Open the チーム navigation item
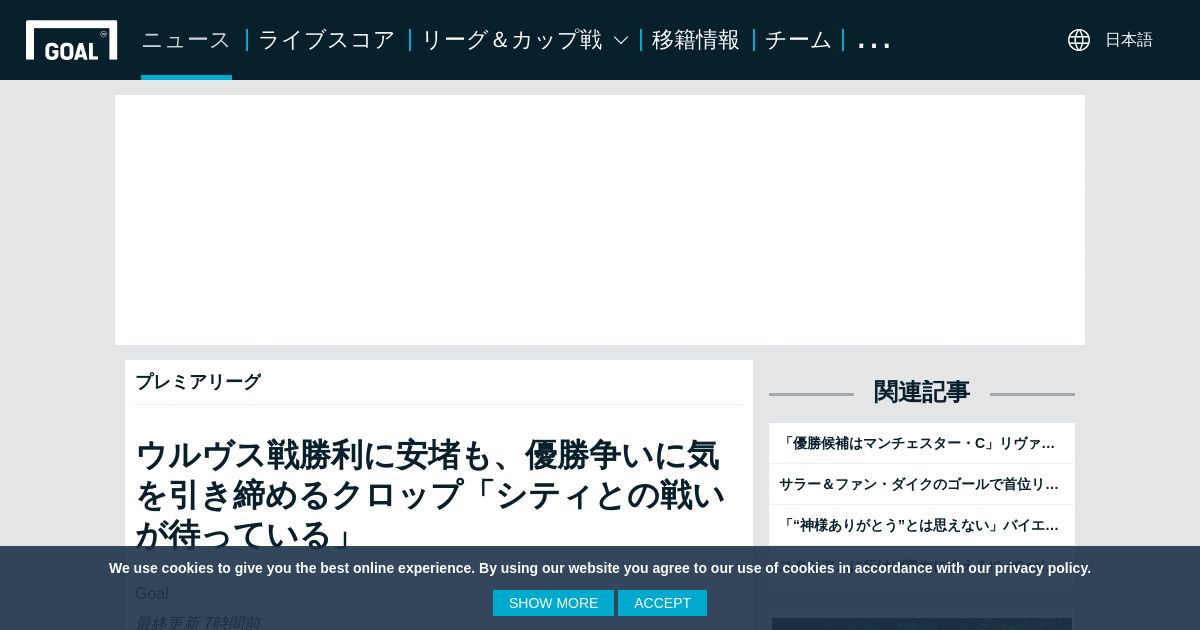The width and height of the screenshot is (1200, 630). [x=798, y=40]
